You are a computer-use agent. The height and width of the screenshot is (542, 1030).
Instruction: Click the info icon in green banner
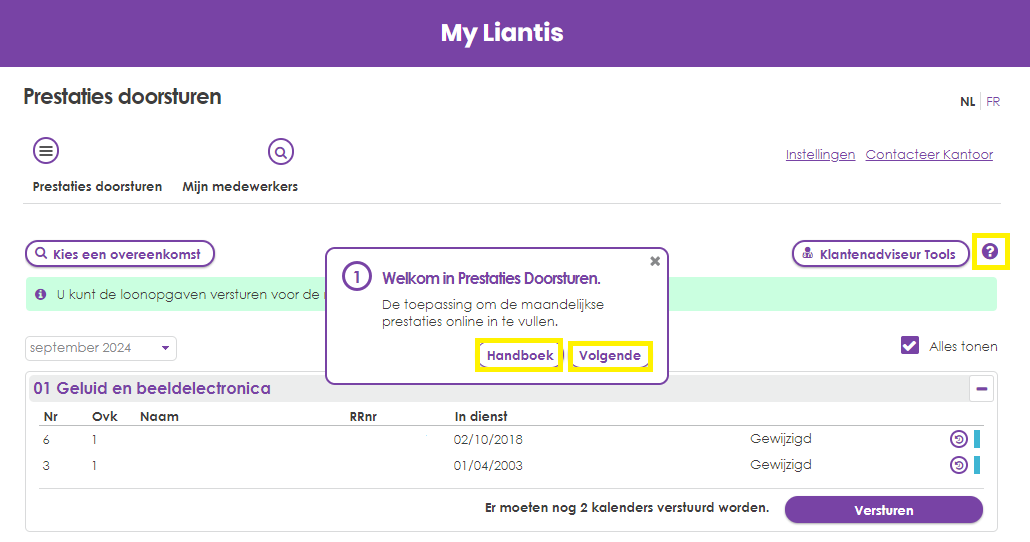(41, 295)
